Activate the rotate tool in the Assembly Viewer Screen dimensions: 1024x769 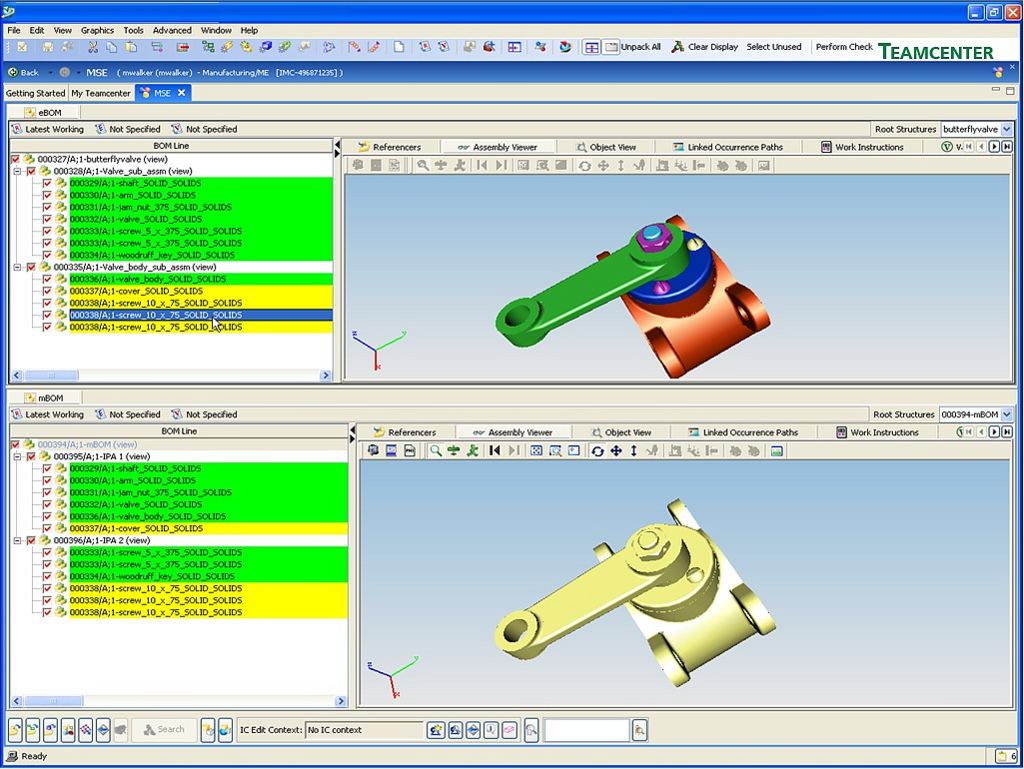(583, 165)
